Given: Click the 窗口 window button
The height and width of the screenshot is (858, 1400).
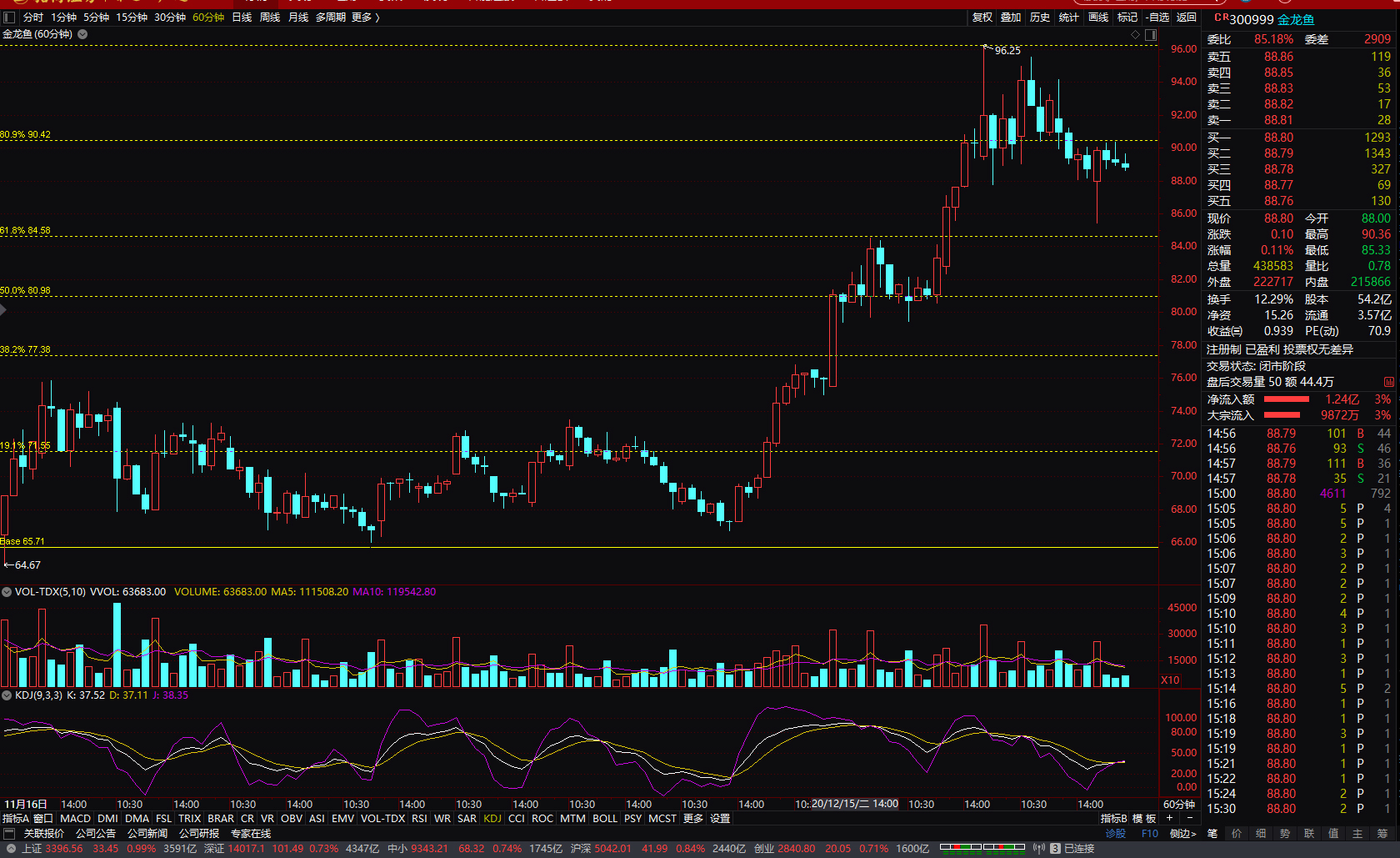Looking at the screenshot, I should tap(43, 819).
